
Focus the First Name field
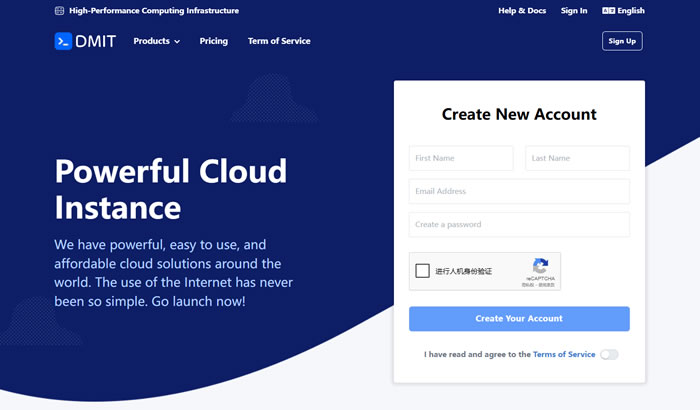(461, 158)
